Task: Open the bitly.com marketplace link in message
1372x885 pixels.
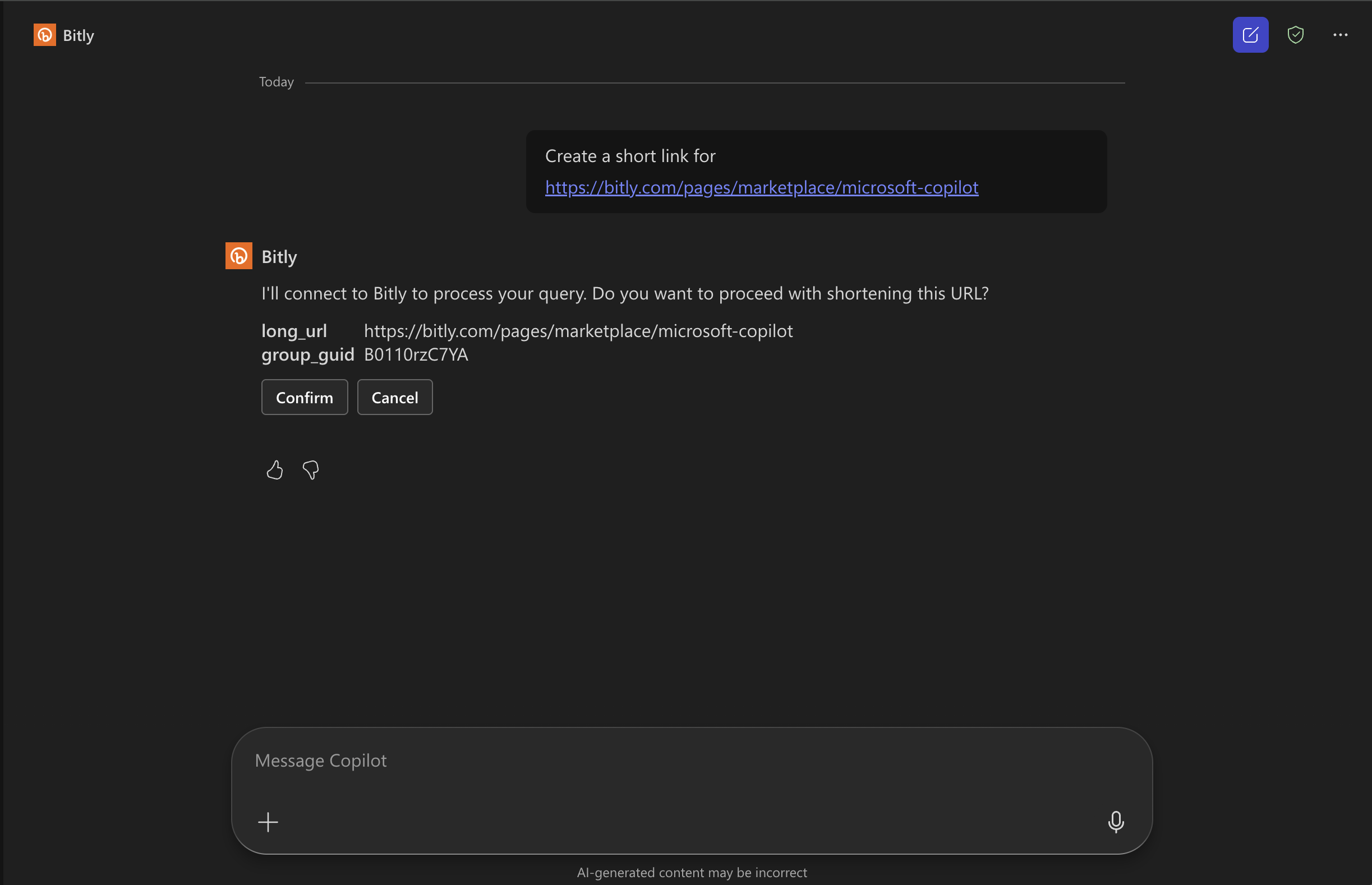Action: 762,187
